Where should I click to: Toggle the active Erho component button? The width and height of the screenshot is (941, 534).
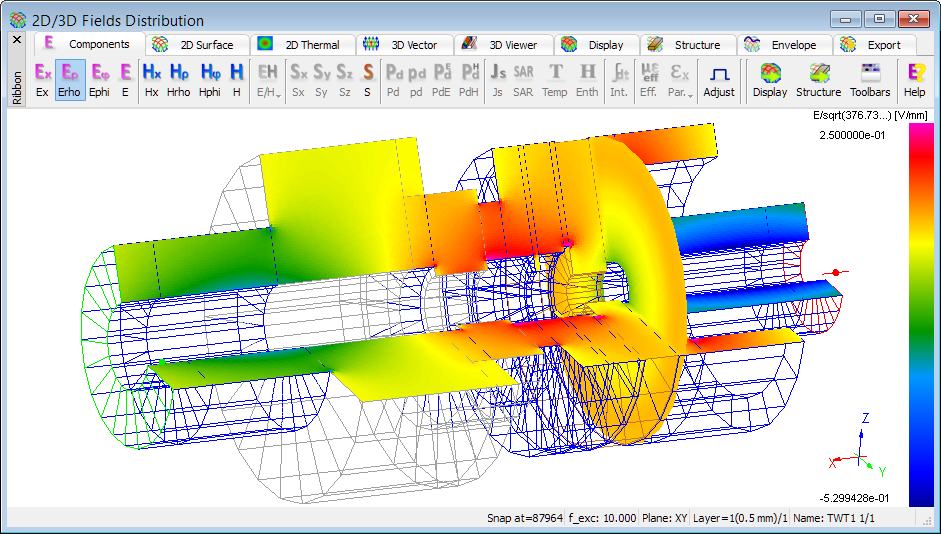pos(70,80)
